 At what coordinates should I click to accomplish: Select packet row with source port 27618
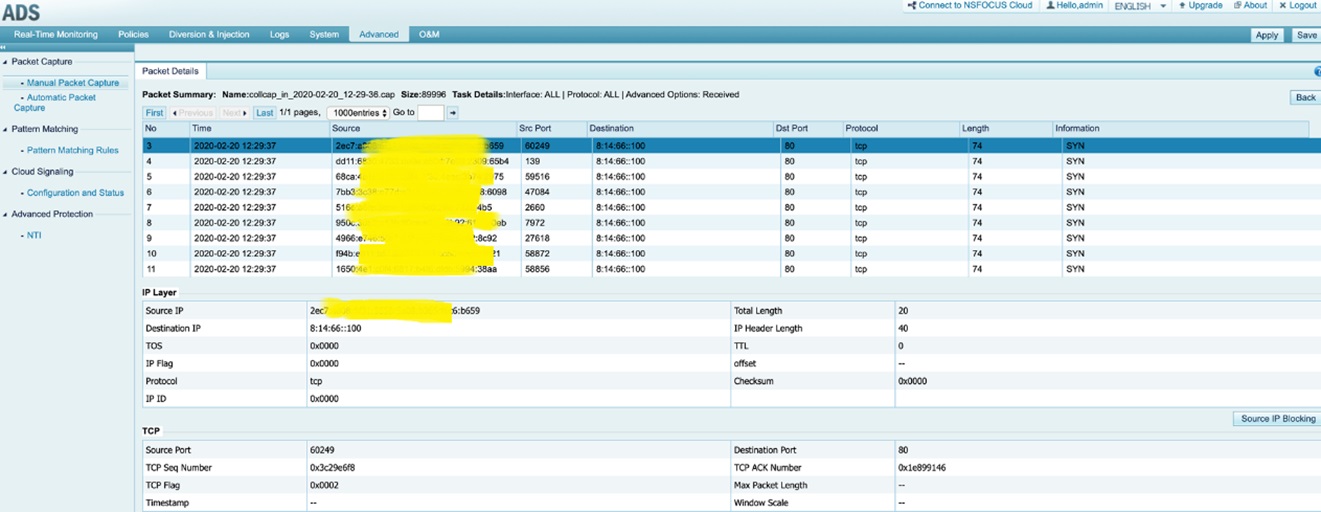click(x=732, y=238)
